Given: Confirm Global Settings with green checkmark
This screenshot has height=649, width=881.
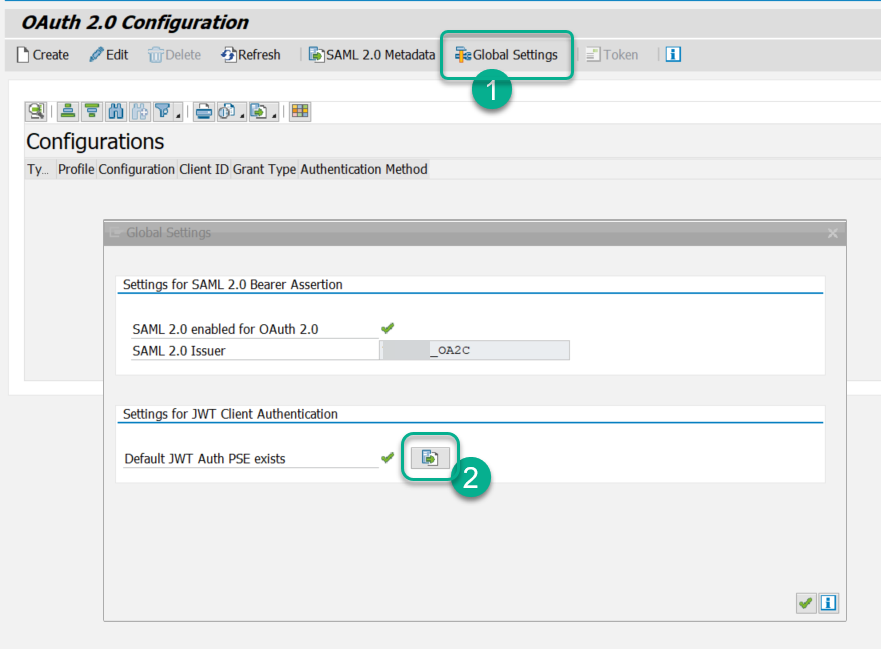Looking at the screenshot, I should [x=805, y=602].
